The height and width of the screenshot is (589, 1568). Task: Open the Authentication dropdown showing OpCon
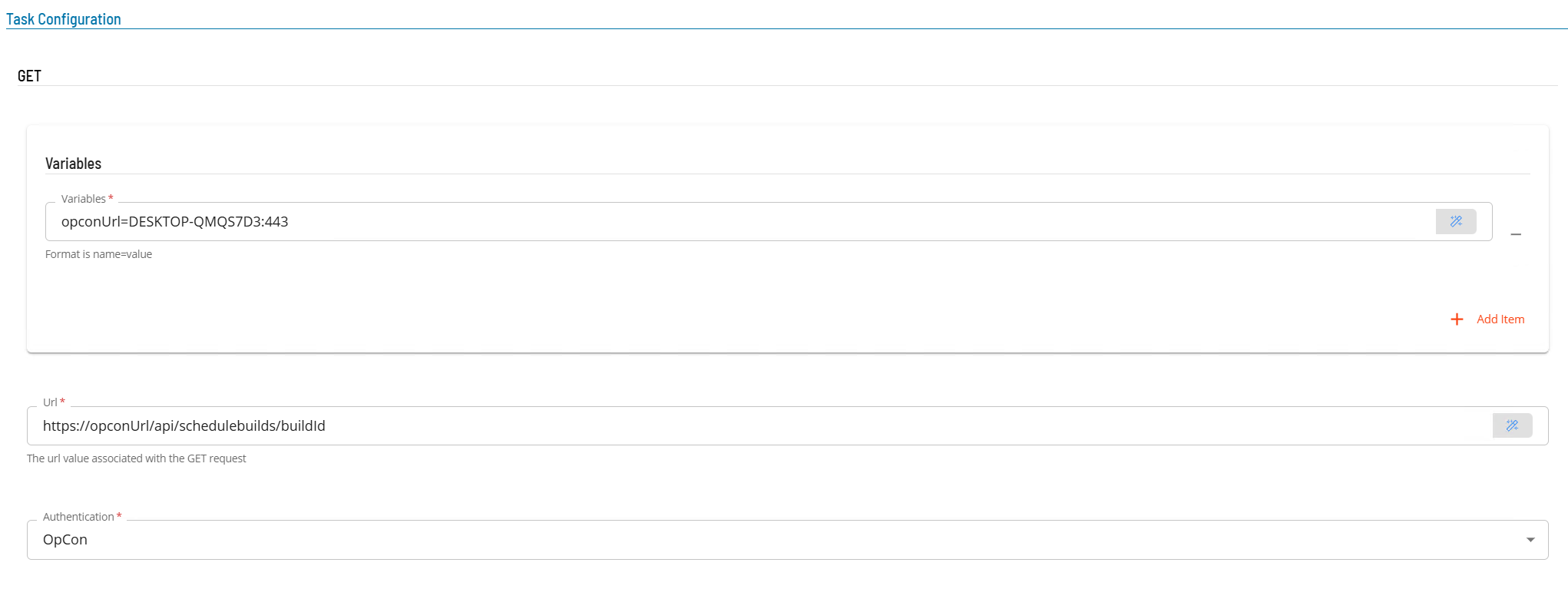coord(787,540)
